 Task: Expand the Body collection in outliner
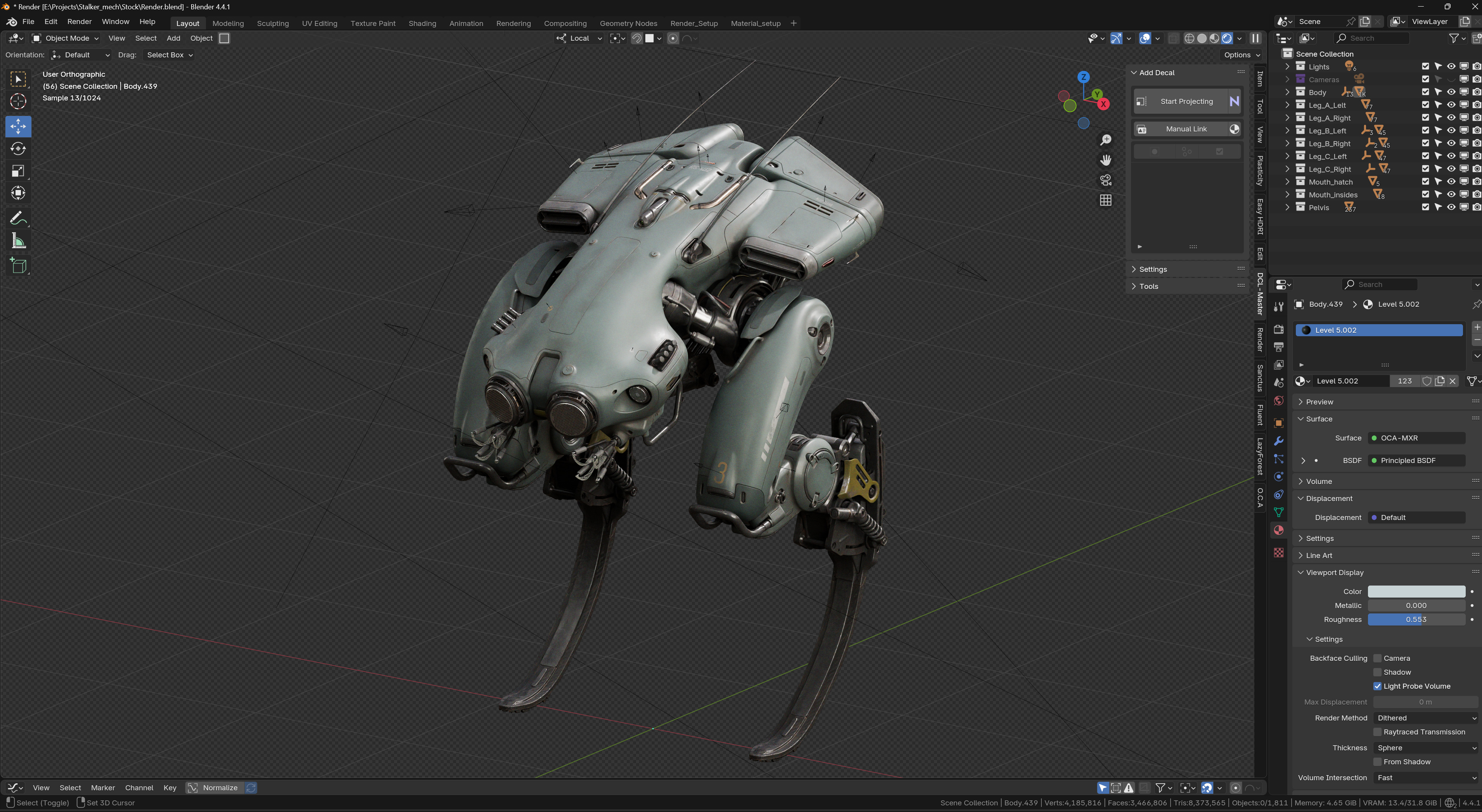coord(1288,92)
